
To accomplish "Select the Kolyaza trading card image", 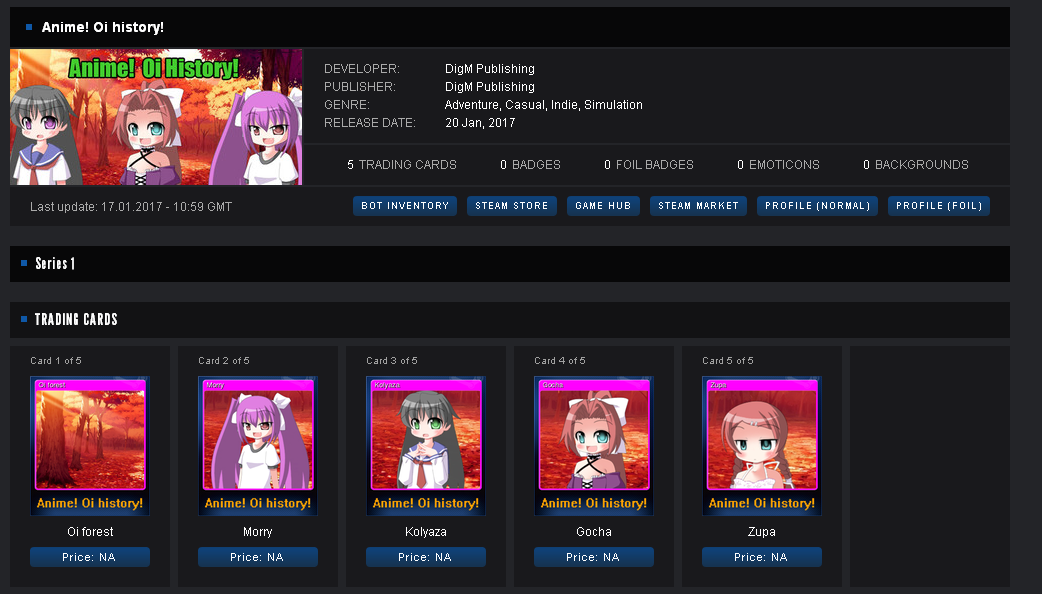I will click(426, 445).
